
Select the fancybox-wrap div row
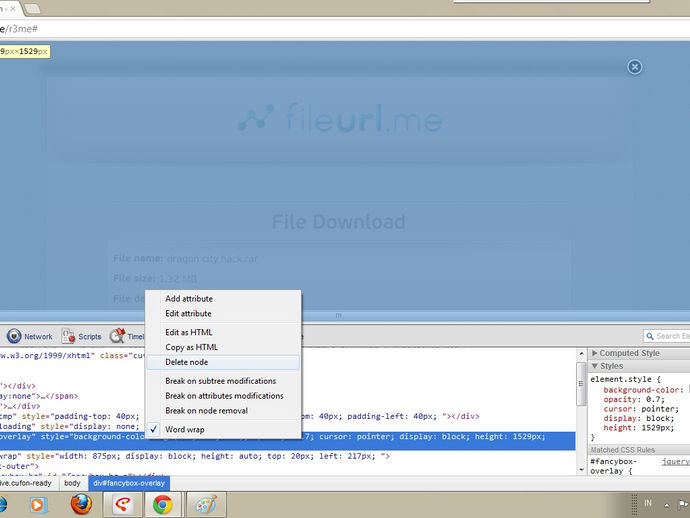pyautogui.click(x=288, y=456)
